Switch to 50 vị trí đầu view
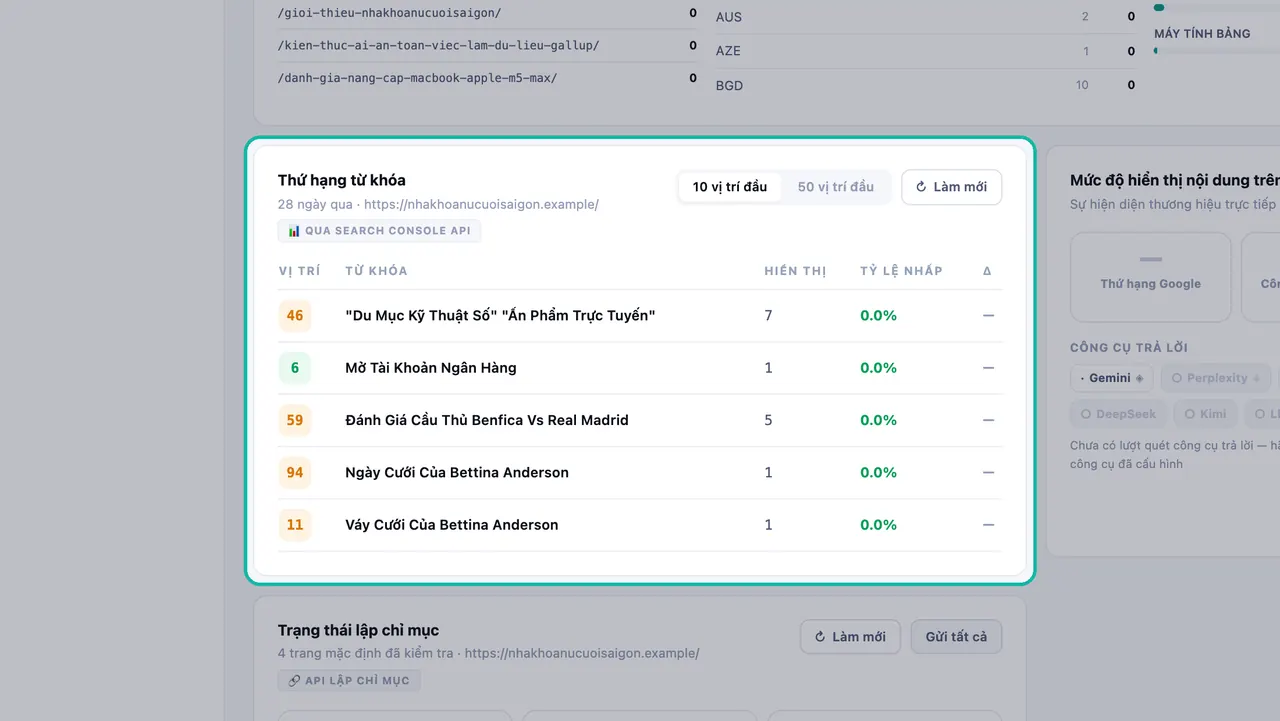 836,187
